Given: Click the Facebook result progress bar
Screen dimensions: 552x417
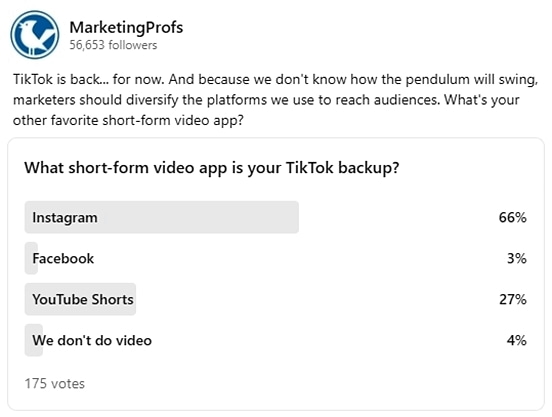Looking at the screenshot, I should point(31,259).
